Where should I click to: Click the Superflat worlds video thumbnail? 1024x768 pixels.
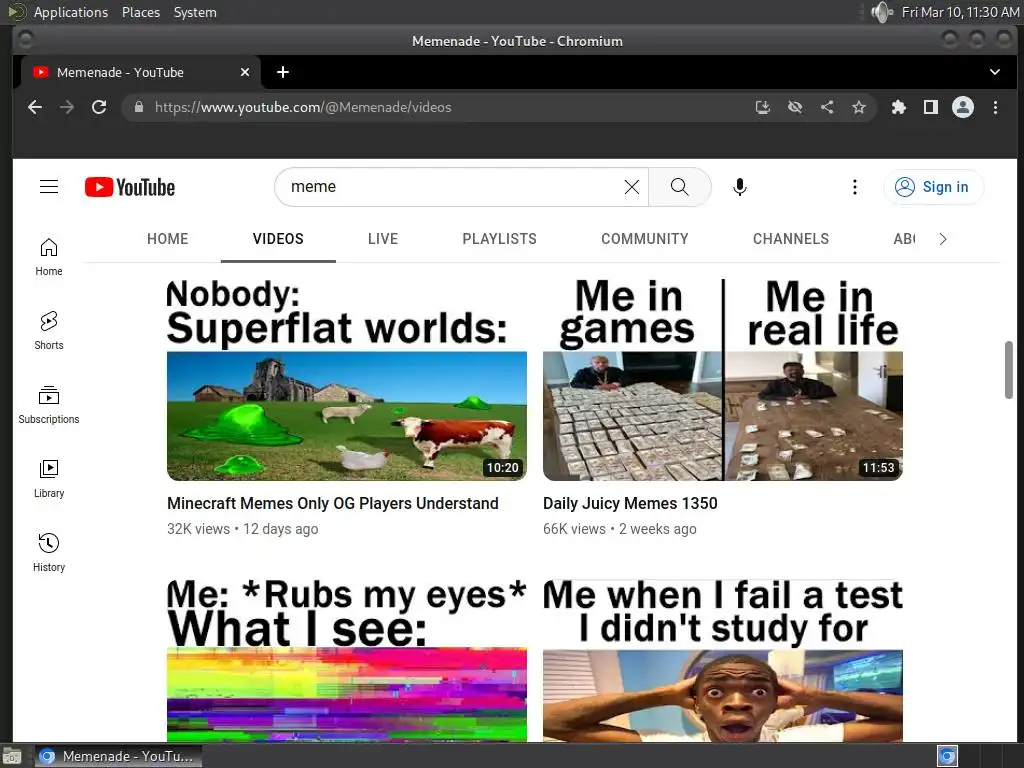347,380
